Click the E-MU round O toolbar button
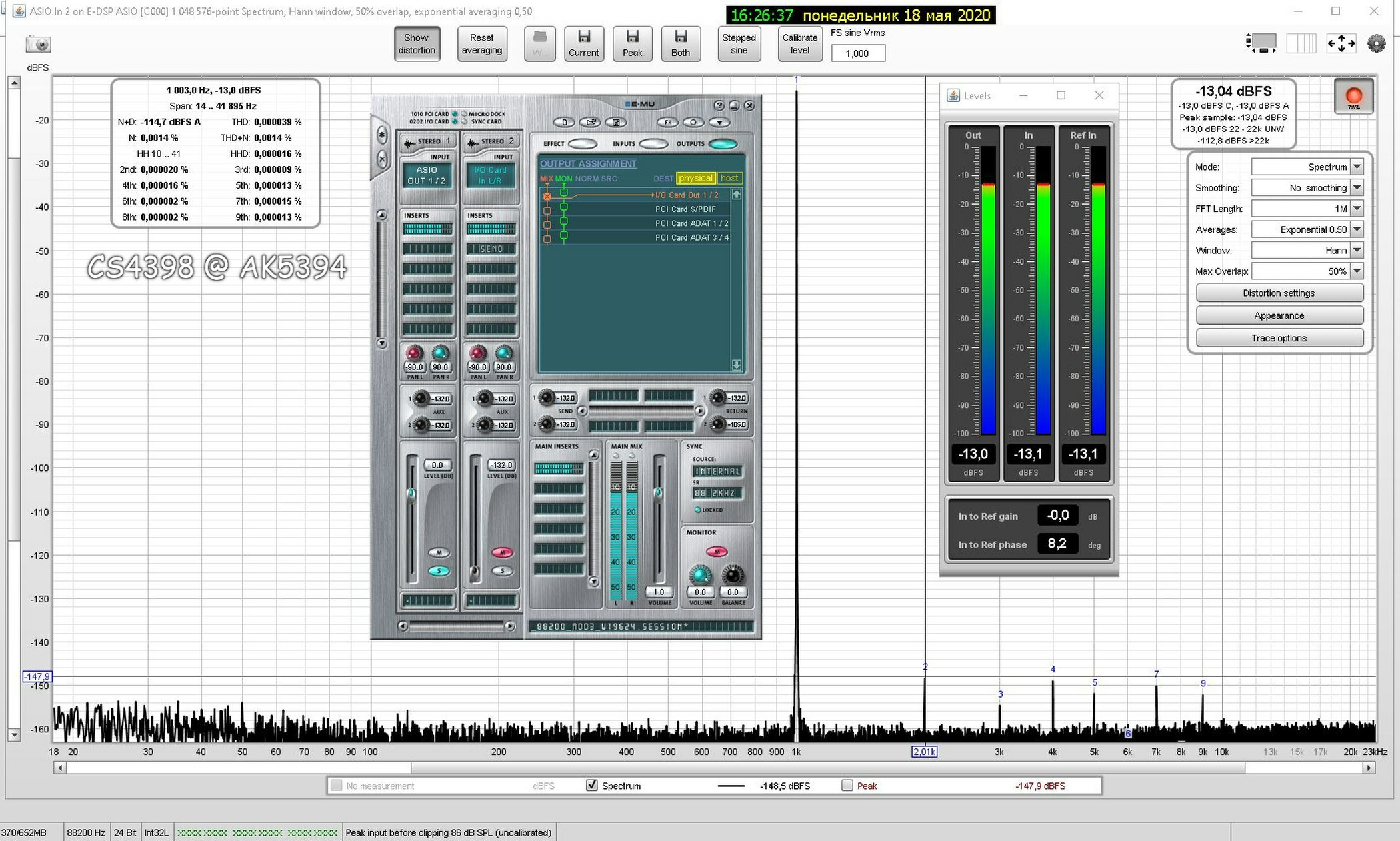This screenshot has width=1400, height=841. [693, 123]
